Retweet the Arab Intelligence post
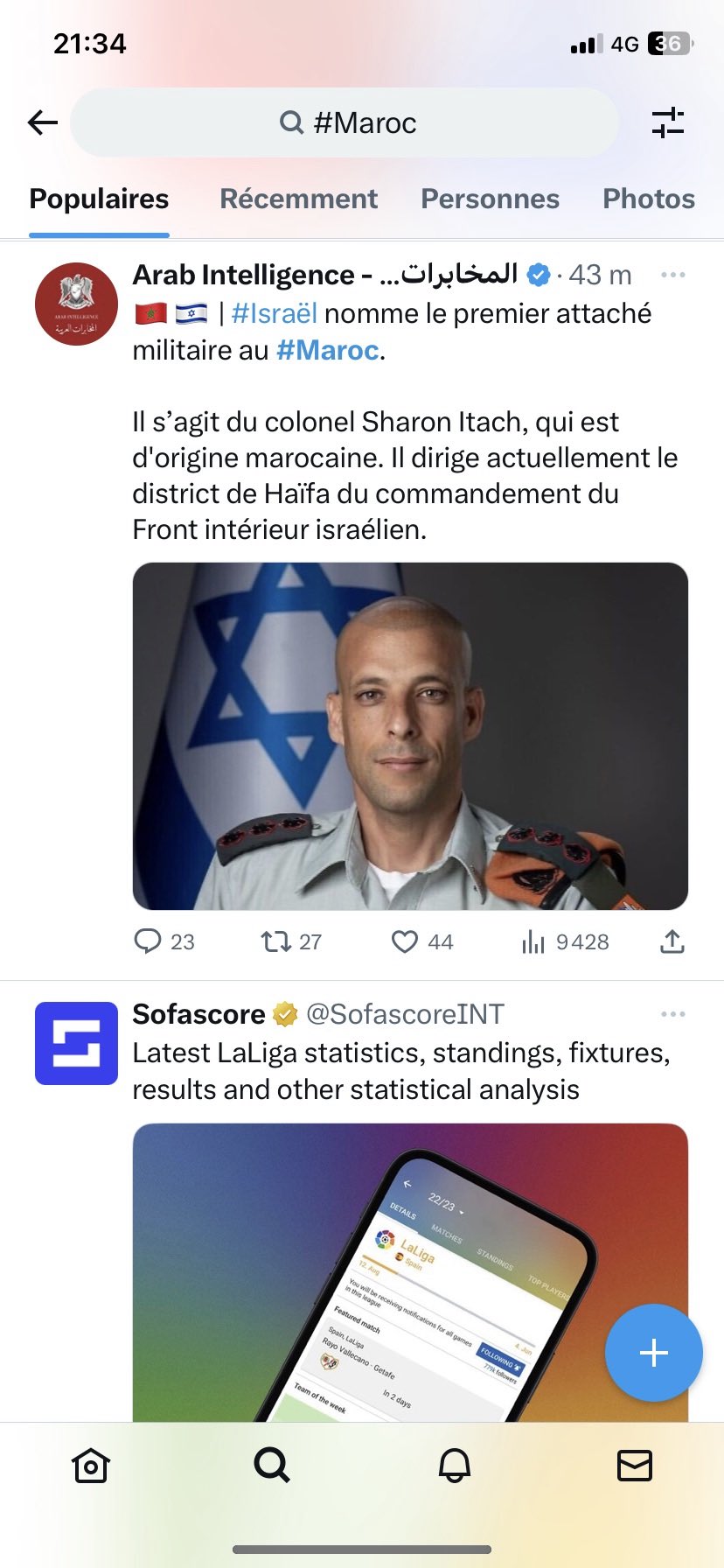724x1568 pixels. [x=275, y=941]
